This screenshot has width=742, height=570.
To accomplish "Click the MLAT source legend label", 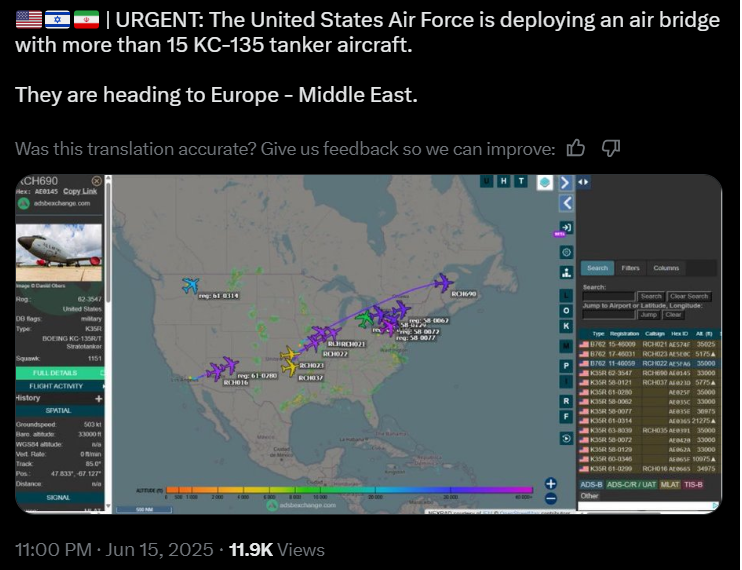I will (669, 484).
